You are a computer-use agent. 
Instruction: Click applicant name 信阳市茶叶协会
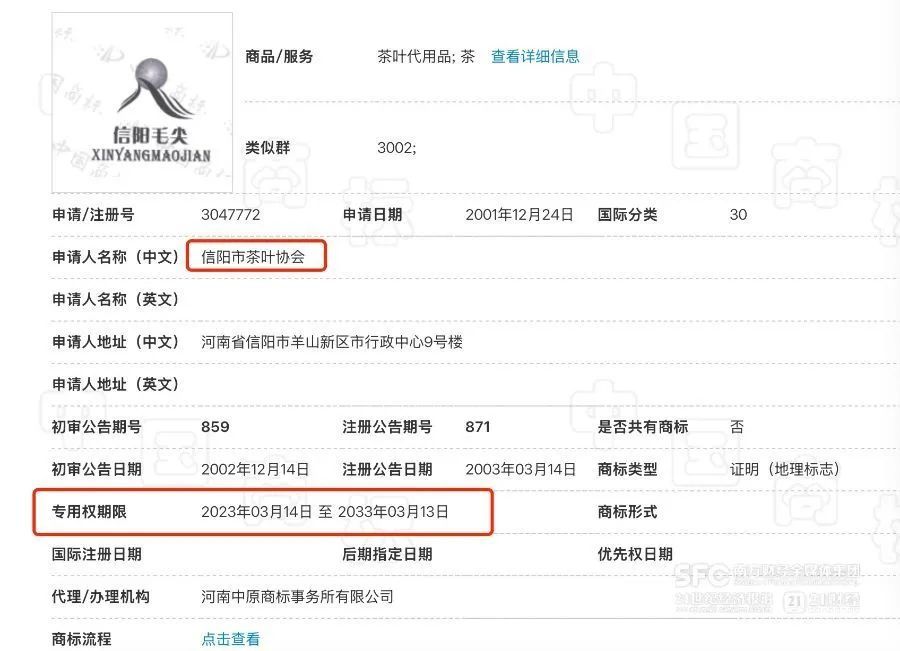[x=258, y=257]
